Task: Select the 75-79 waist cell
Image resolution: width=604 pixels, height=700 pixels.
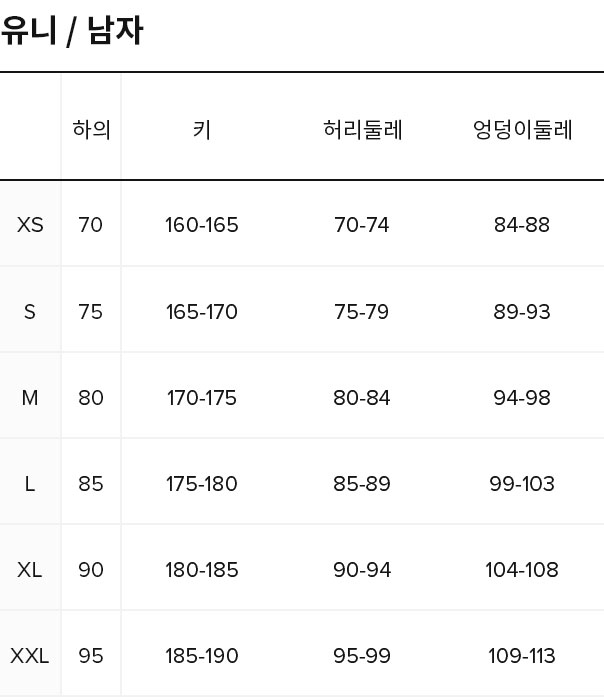Action: coord(362,312)
